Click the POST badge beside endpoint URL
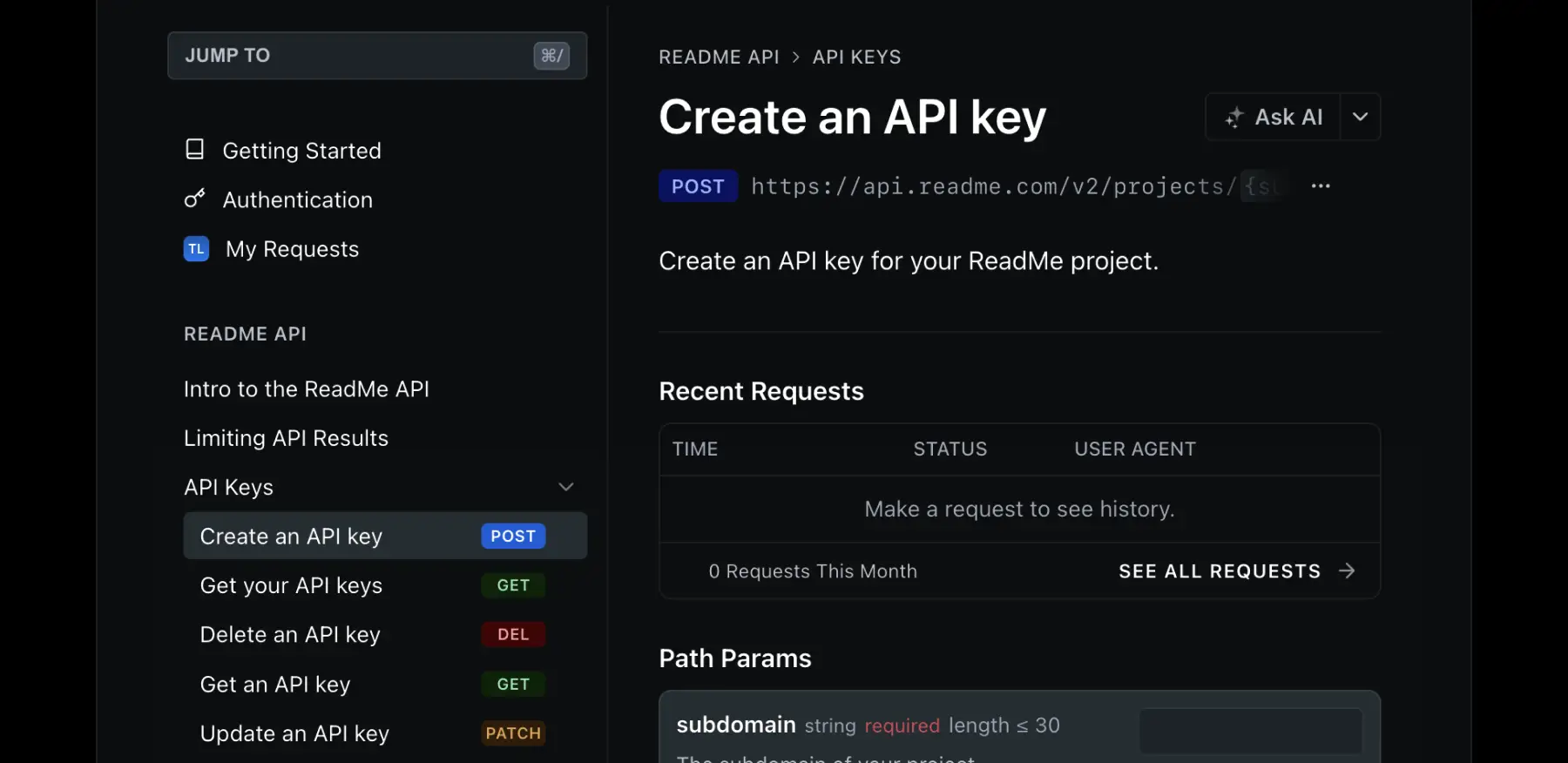Viewport: 1568px width, 763px height. point(698,186)
